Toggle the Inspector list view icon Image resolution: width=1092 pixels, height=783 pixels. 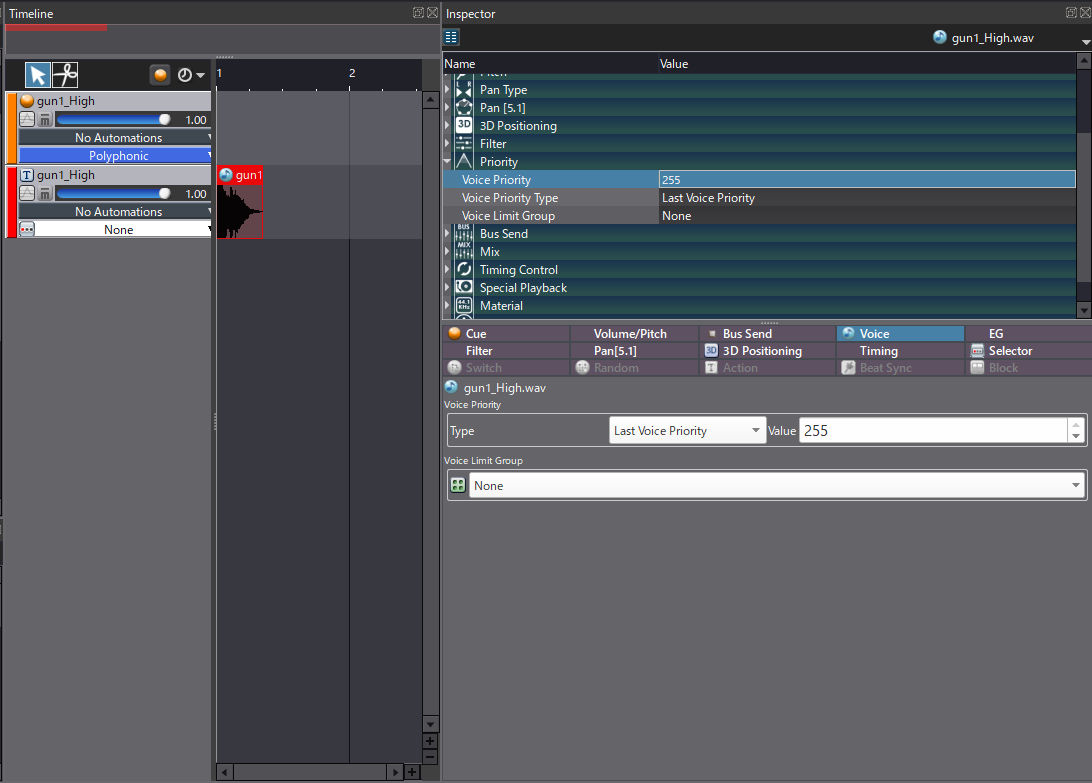pyautogui.click(x=451, y=37)
